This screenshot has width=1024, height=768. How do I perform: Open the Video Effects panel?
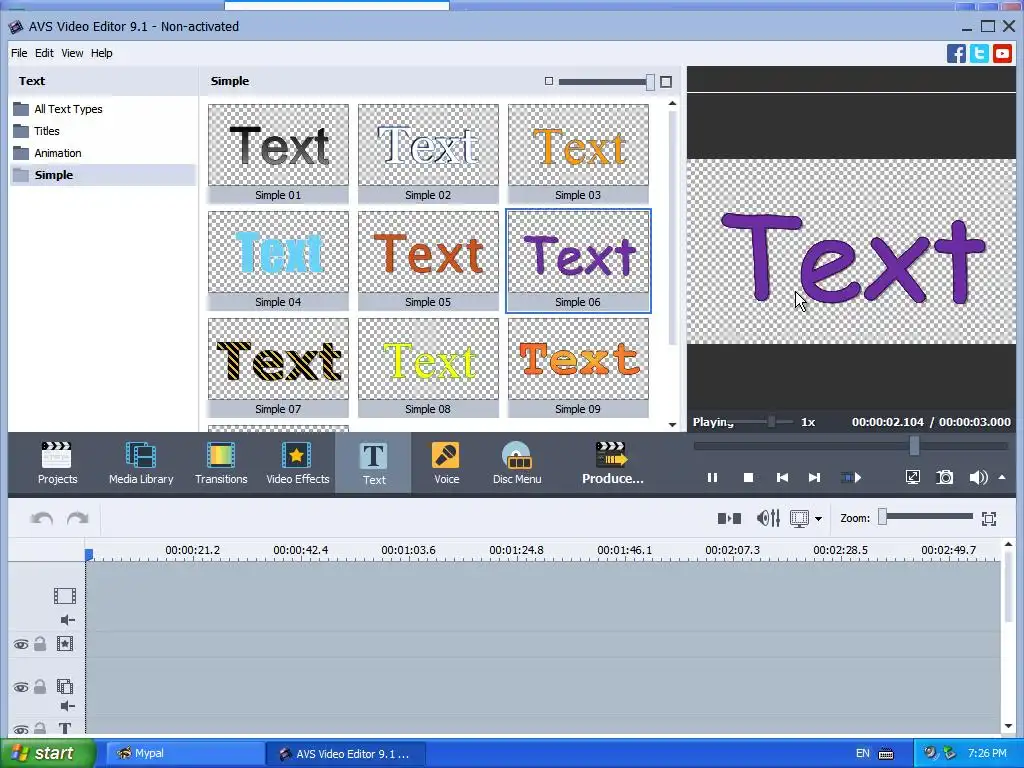click(x=297, y=463)
